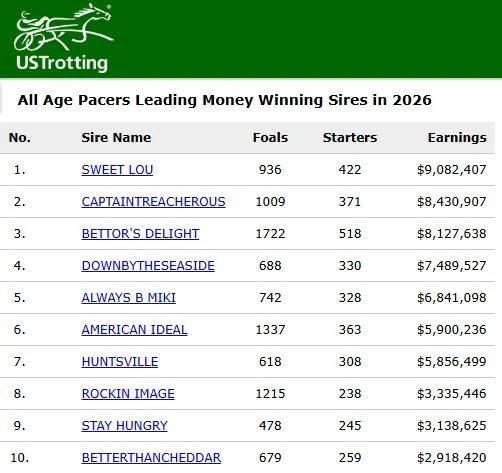Click the USTrotting horse logo
Viewport: 502px width, 473px height.
click(x=63, y=38)
